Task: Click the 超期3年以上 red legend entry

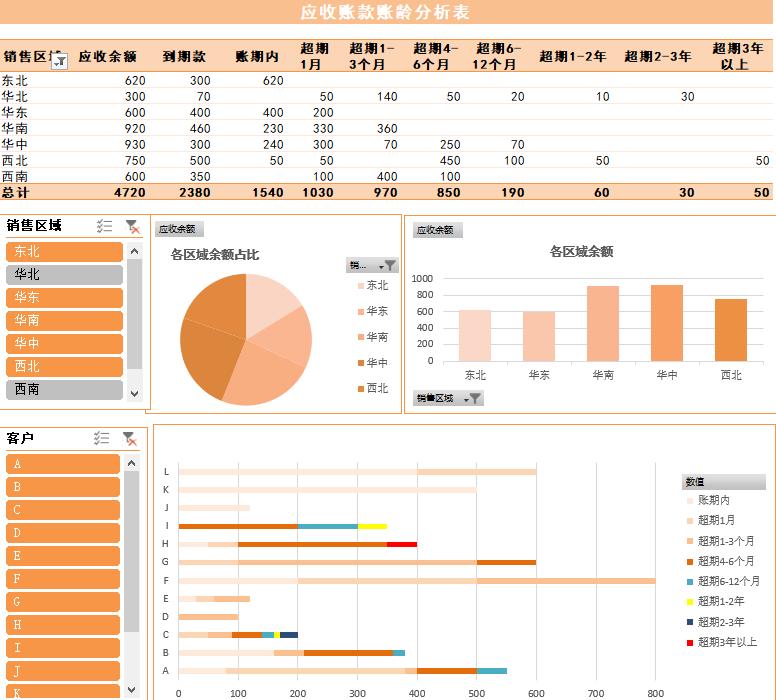Action: click(722, 643)
